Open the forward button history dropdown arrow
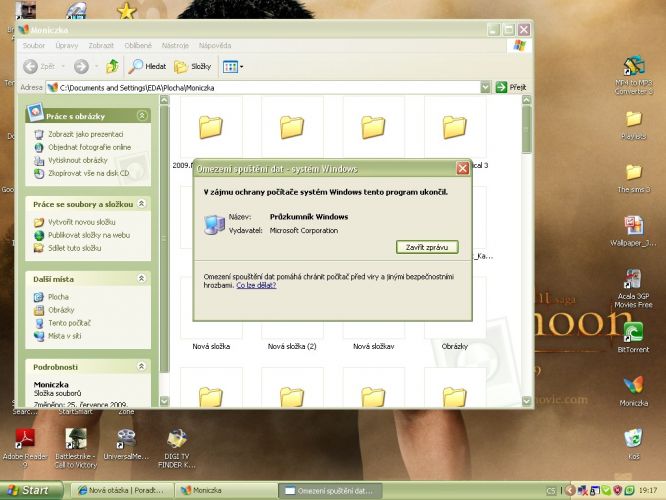This screenshot has width=666, height=500. [96, 67]
